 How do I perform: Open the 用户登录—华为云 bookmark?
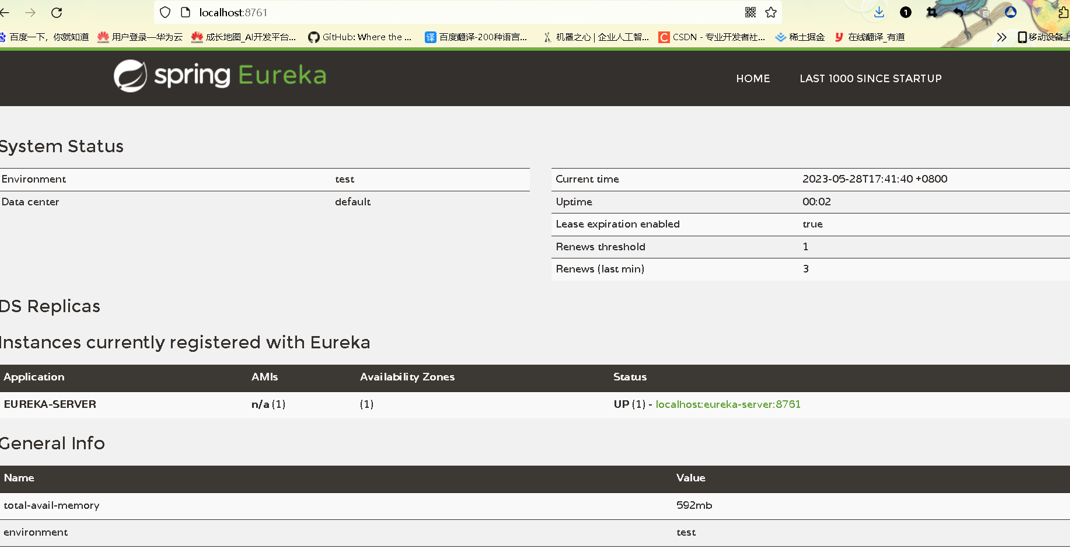pyautogui.click(x=140, y=37)
